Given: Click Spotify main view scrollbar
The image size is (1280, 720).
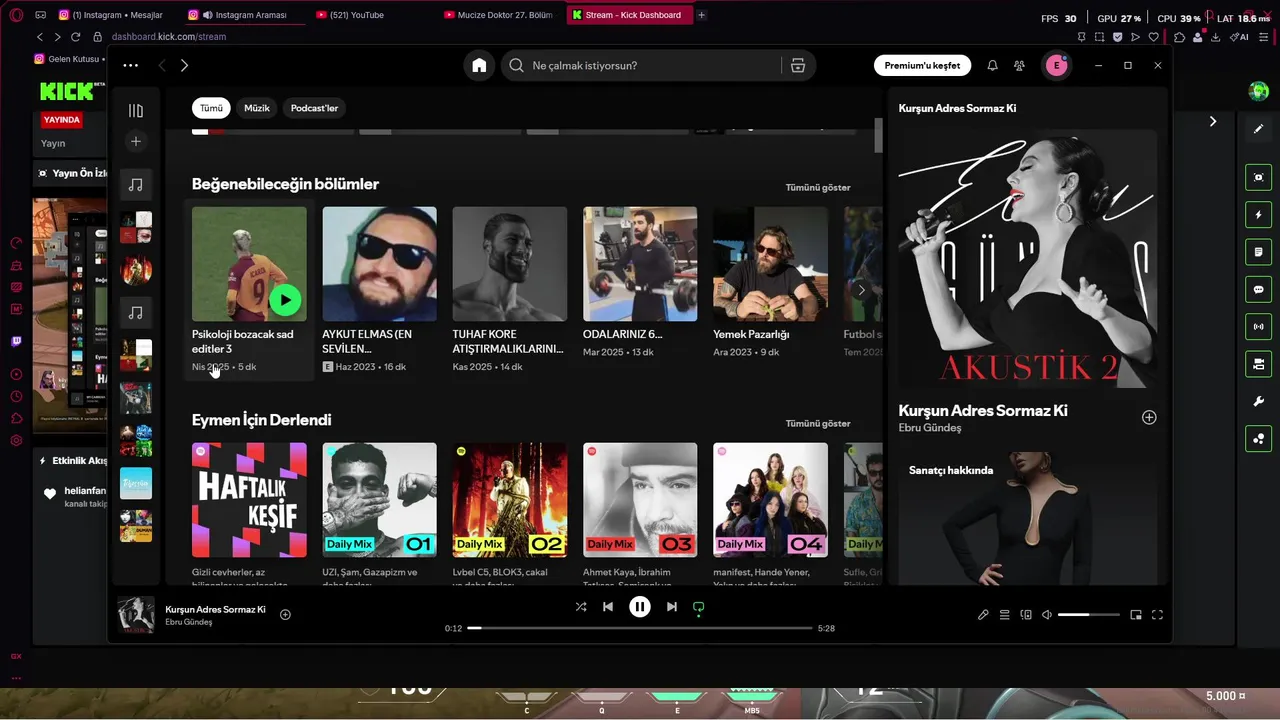Looking at the screenshot, I should tap(879, 135).
